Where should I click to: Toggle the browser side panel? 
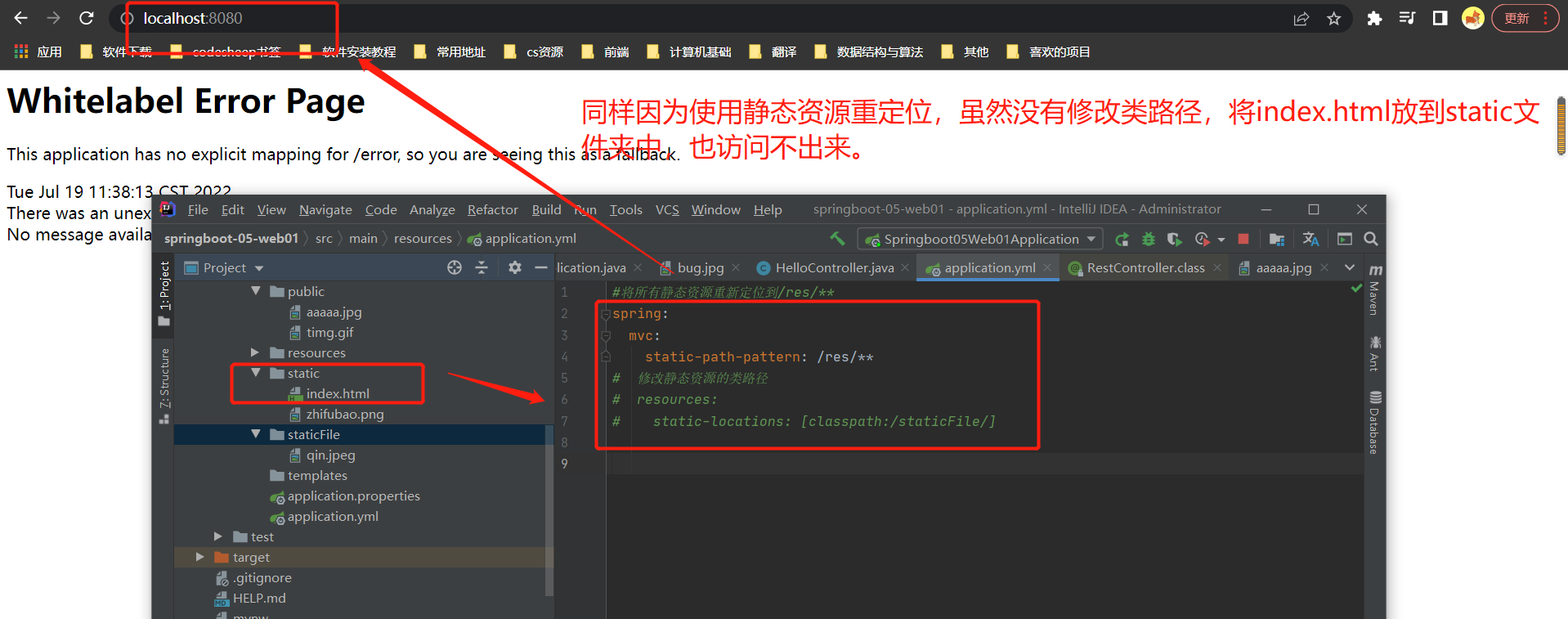tap(1440, 18)
